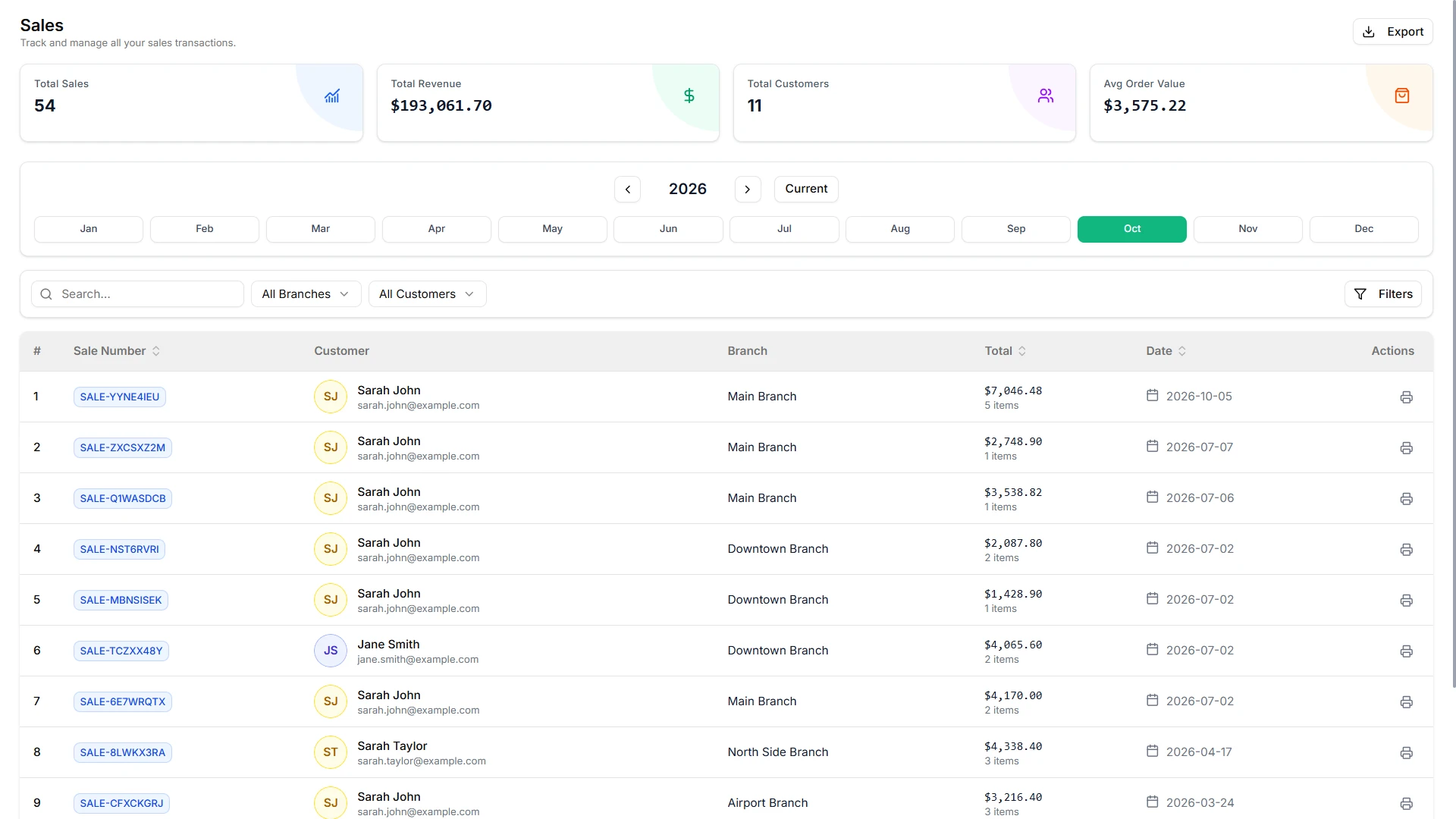This screenshot has height=819, width=1456.
Task: Sort table by Total column
Action: (x=1006, y=351)
